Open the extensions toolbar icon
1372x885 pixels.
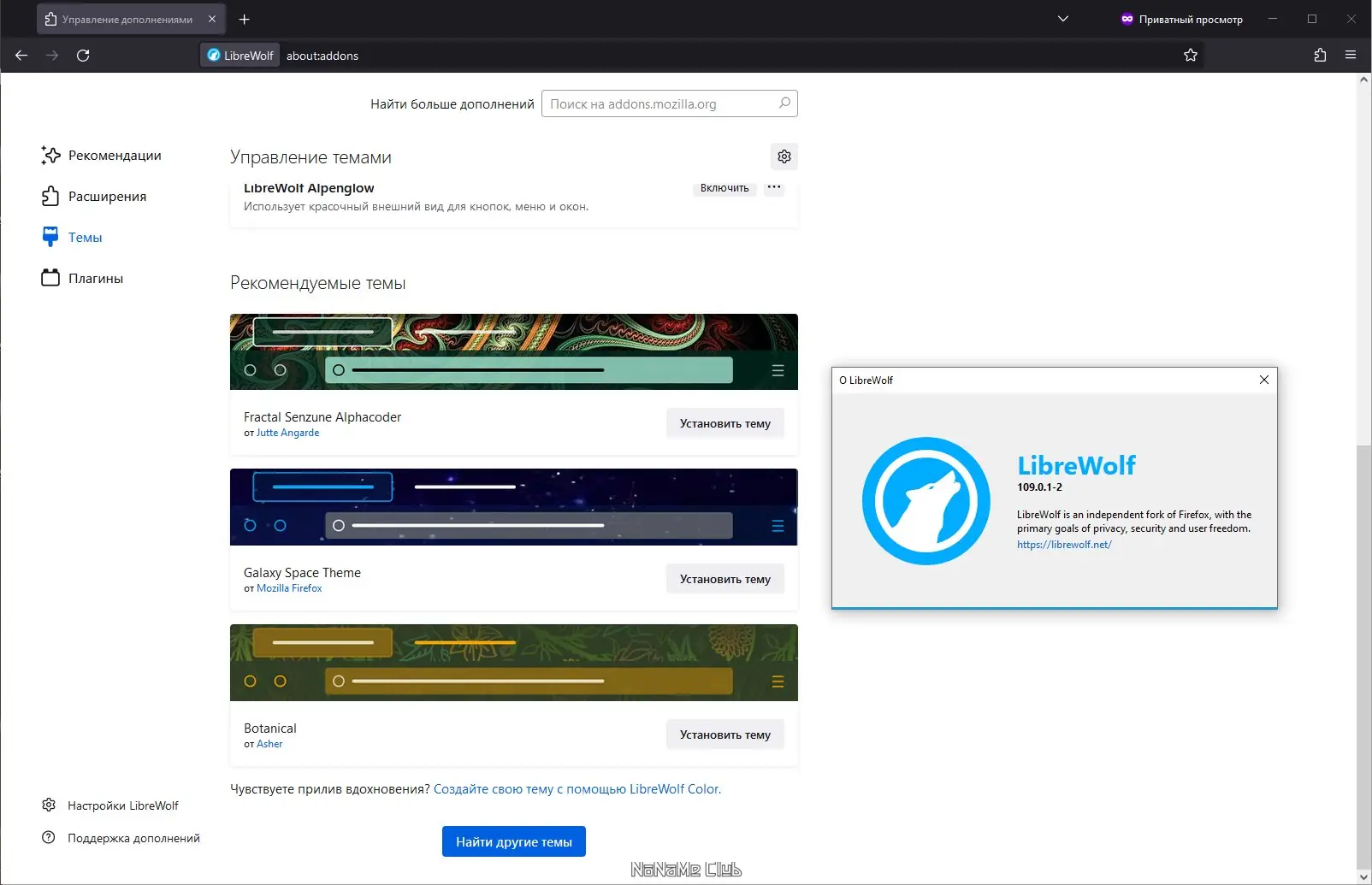coord(1320,56)
